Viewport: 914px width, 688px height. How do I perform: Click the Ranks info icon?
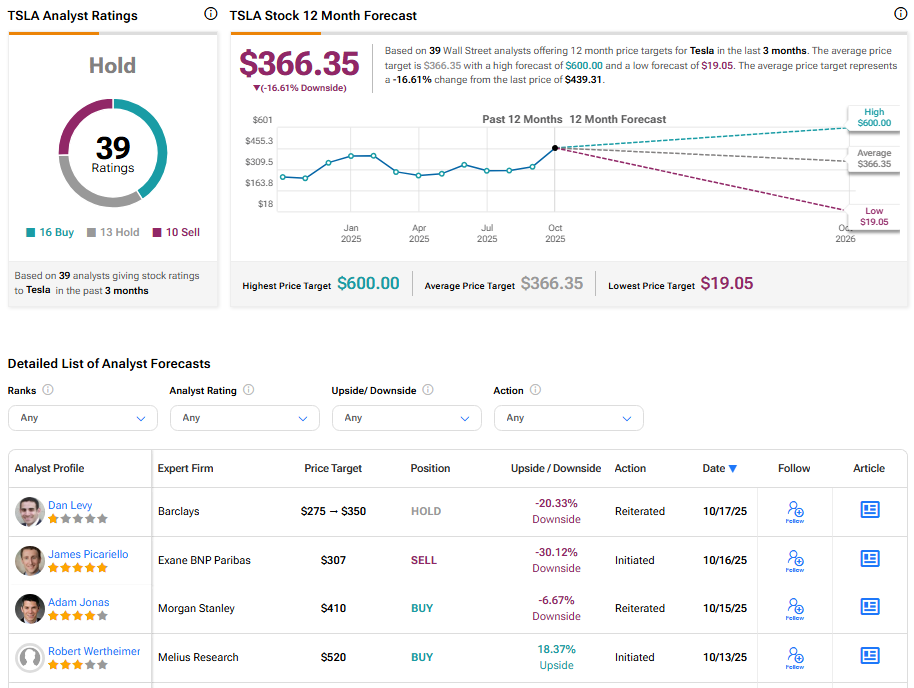pos(48,390)
